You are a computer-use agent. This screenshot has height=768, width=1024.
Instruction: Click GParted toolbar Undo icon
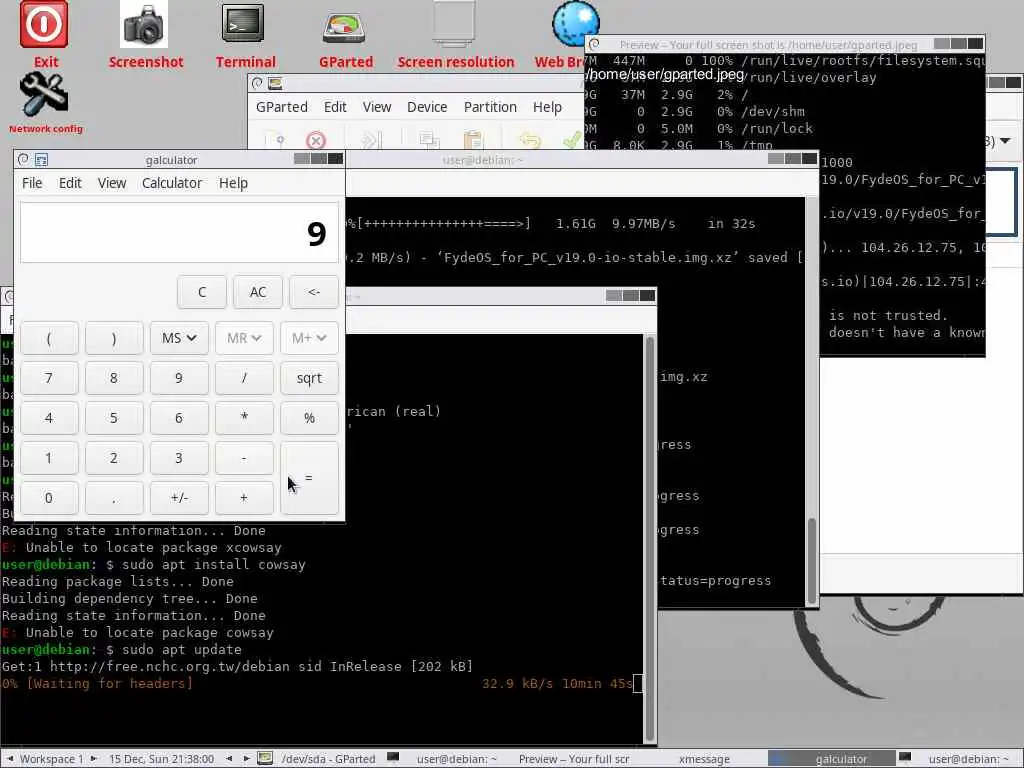530,140
